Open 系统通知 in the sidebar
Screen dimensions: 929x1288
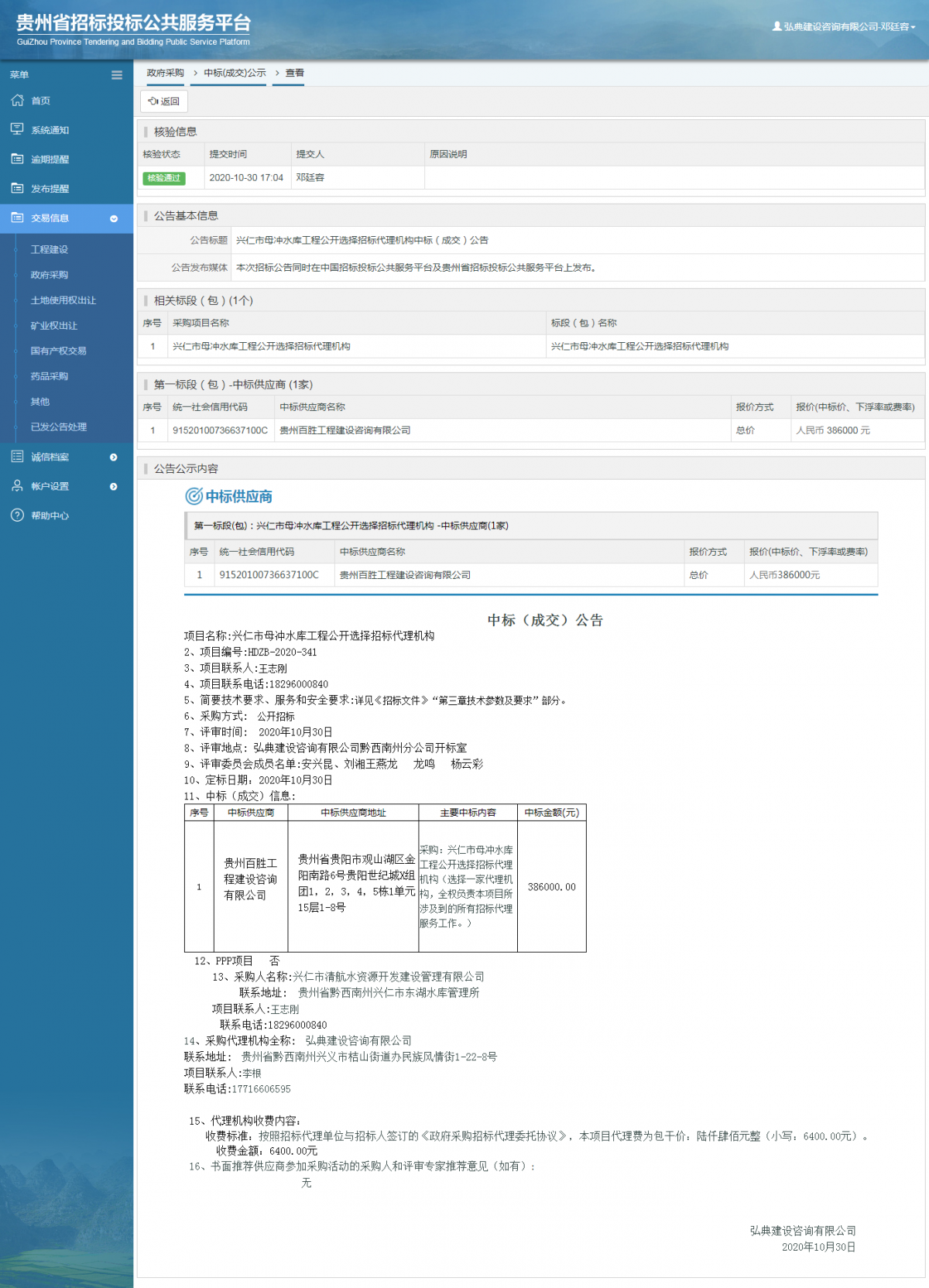click(x=50, y=130)
